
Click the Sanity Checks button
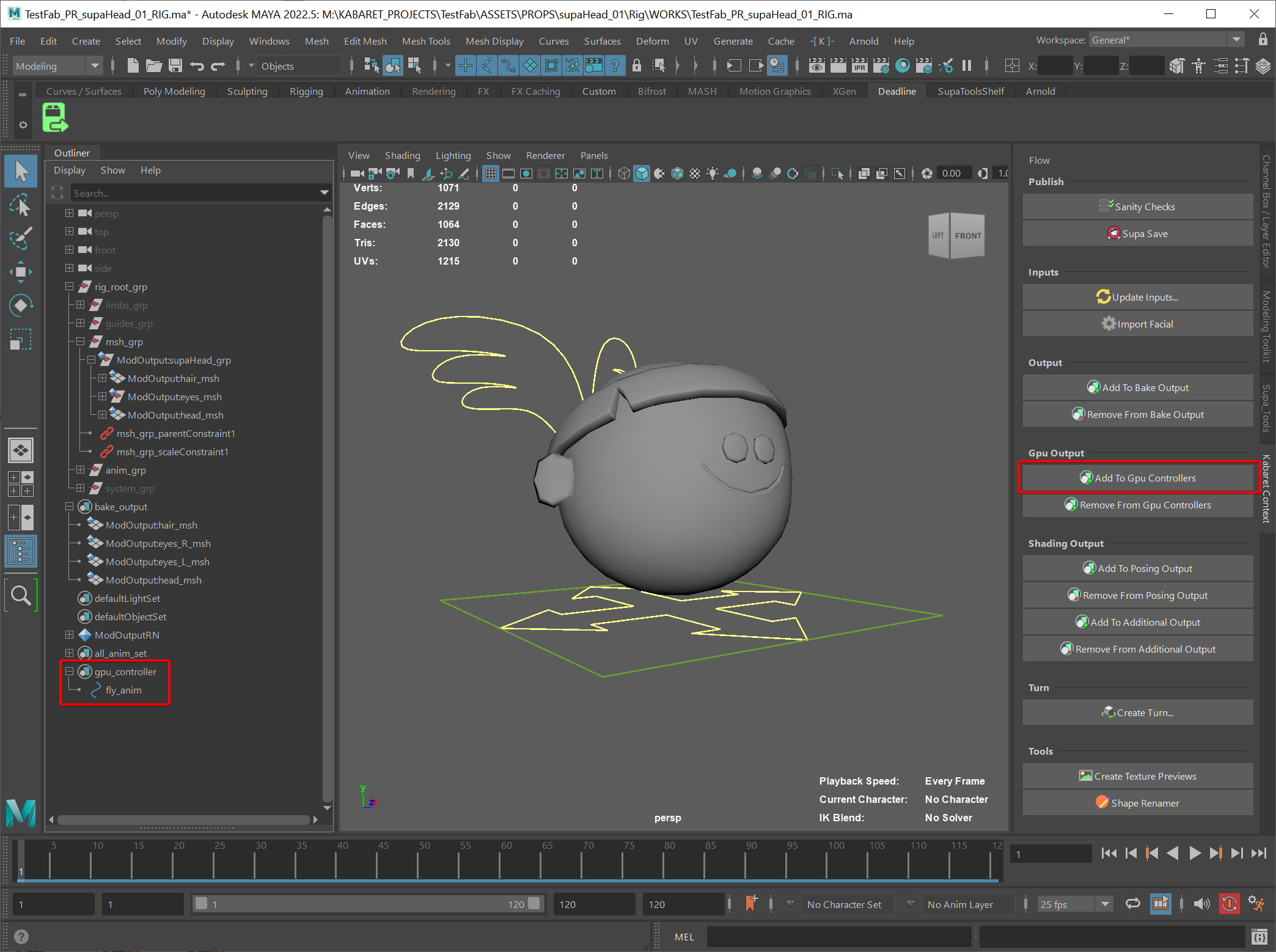tap(1138, 207)
